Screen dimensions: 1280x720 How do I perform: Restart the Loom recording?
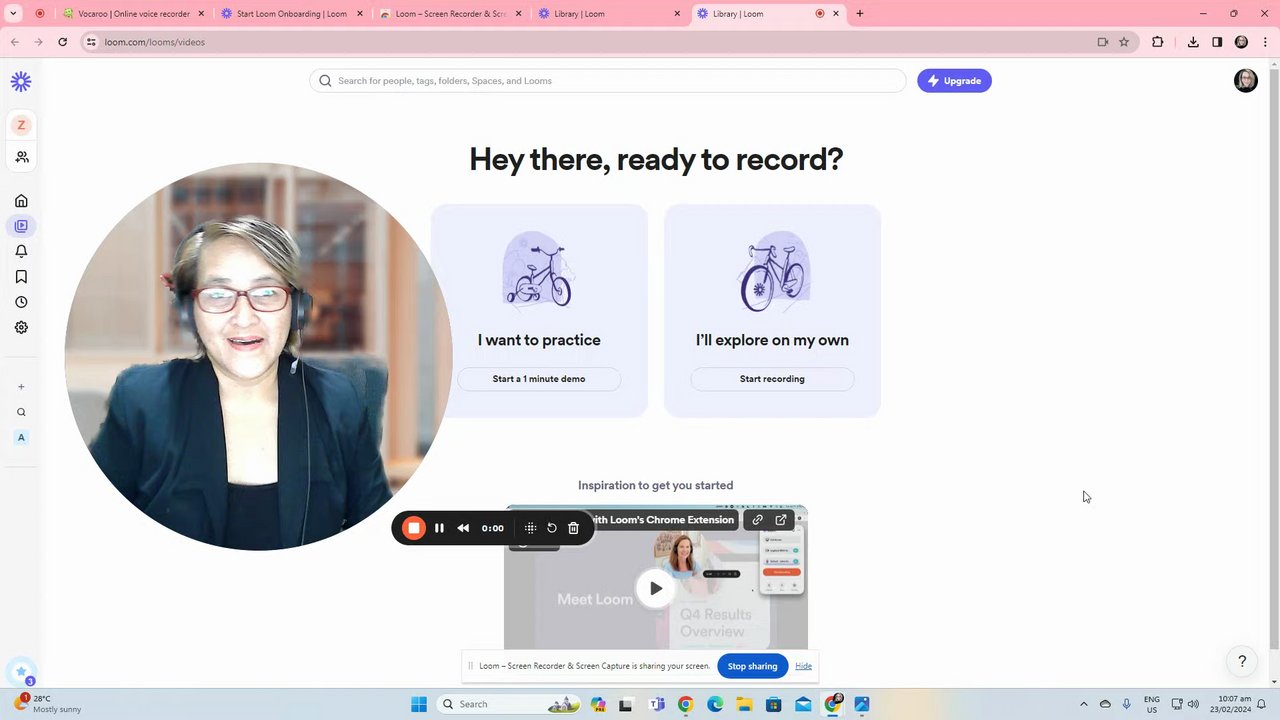tap(552, 528)
